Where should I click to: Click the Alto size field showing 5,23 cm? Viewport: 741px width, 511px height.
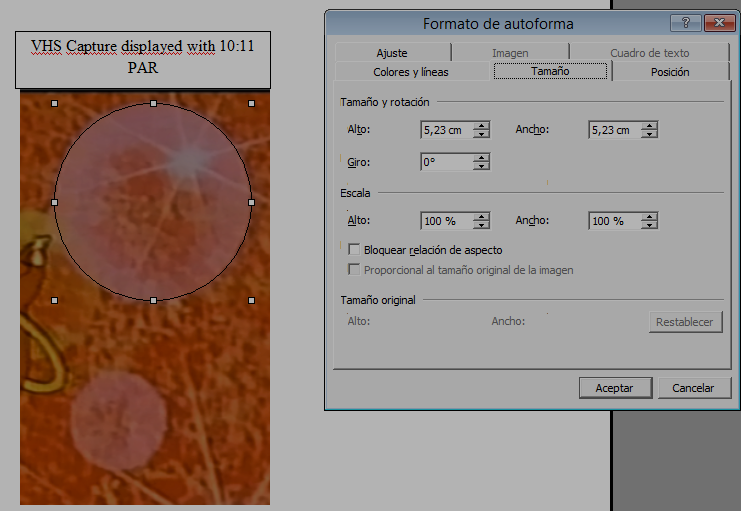point(447,130)
